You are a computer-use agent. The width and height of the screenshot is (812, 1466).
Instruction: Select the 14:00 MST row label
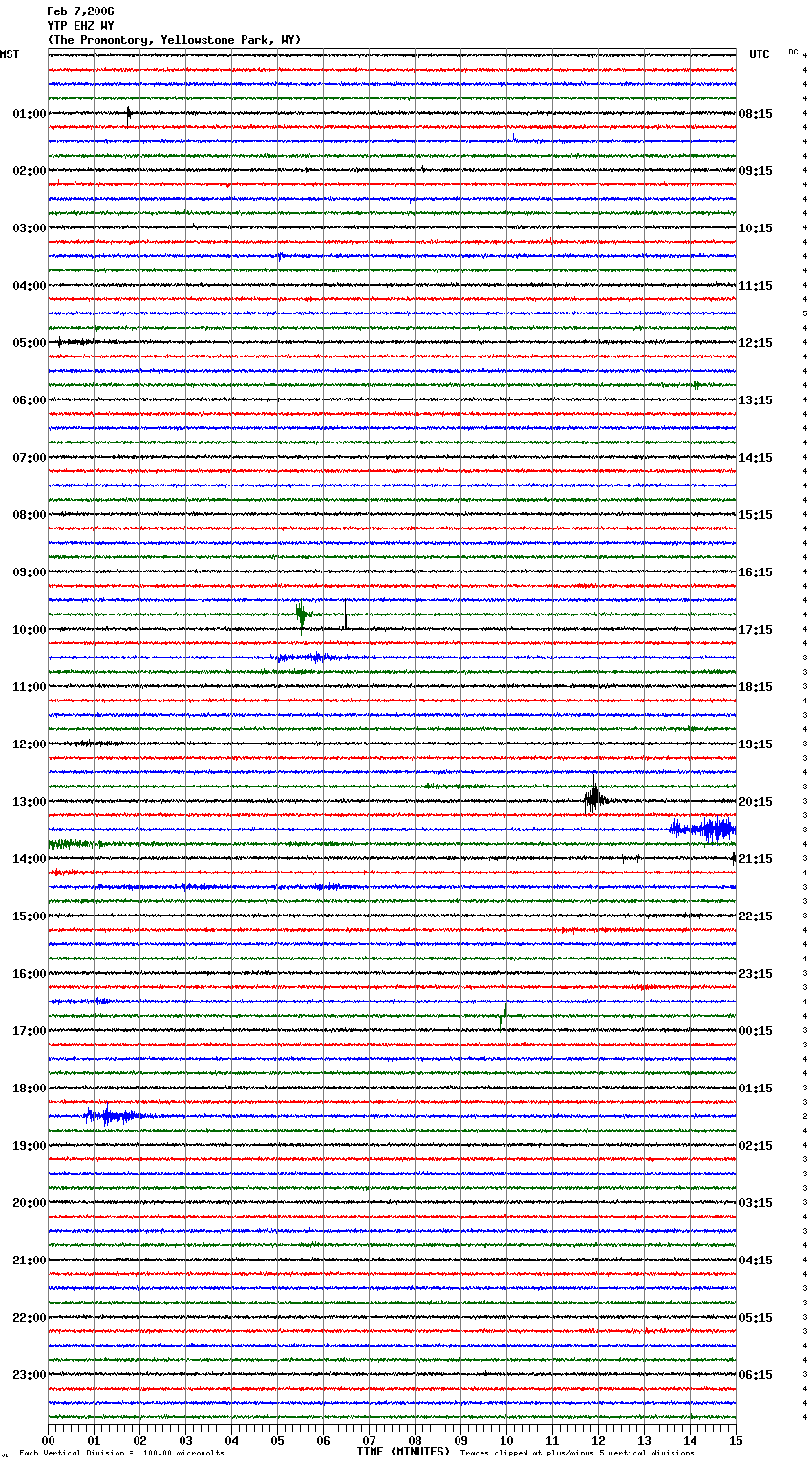click(30, 859)
